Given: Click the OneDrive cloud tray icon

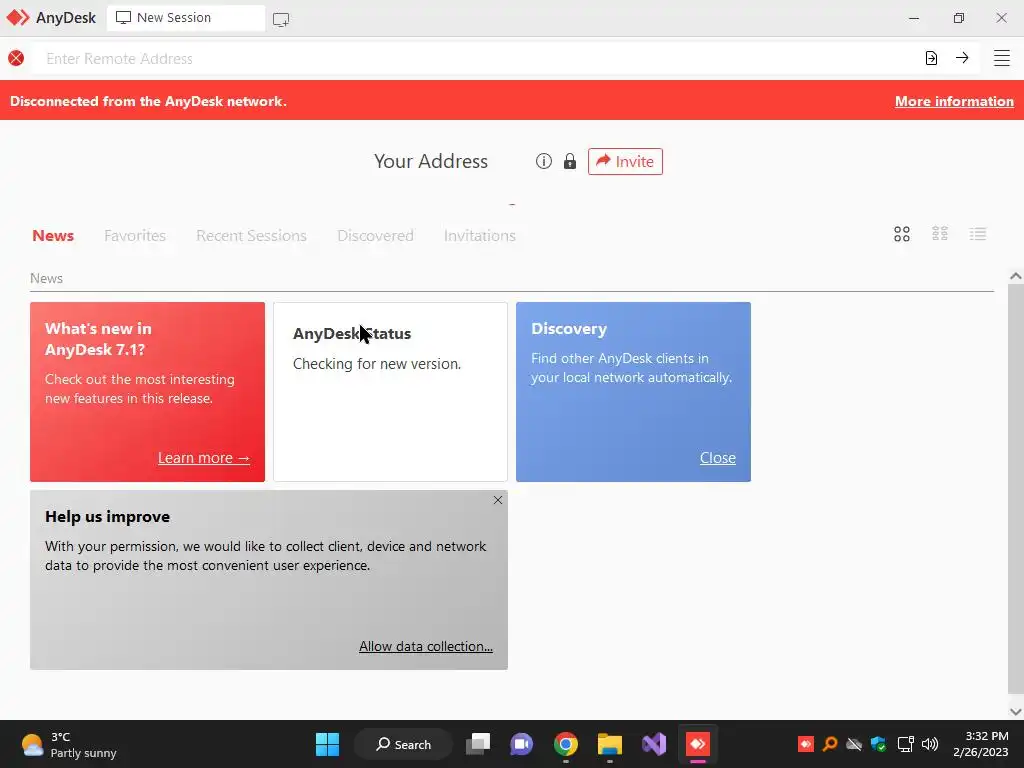Looking at the screenshot, I should 854,744.
